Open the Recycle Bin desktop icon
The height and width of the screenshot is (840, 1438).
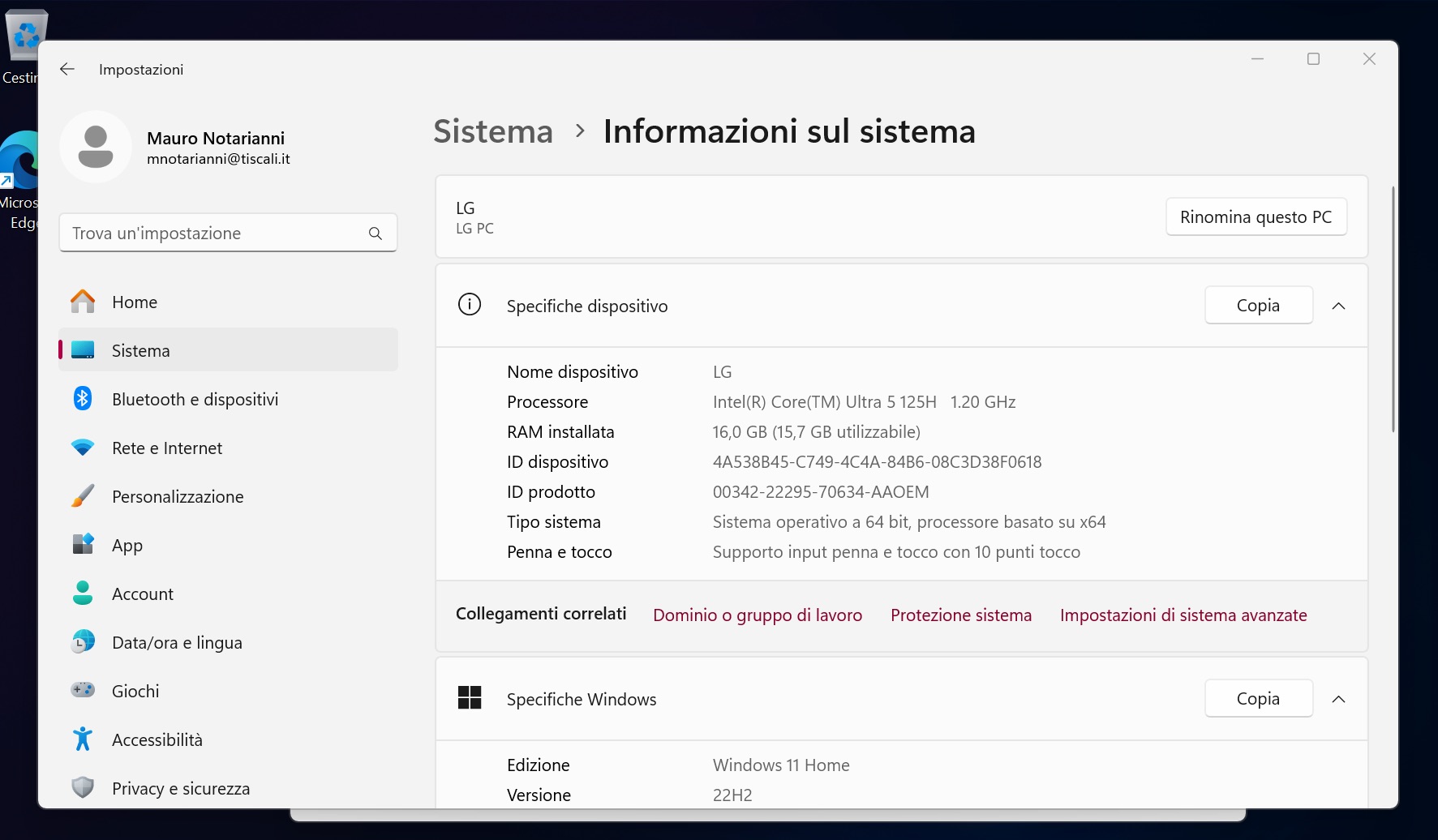(24, 36)
